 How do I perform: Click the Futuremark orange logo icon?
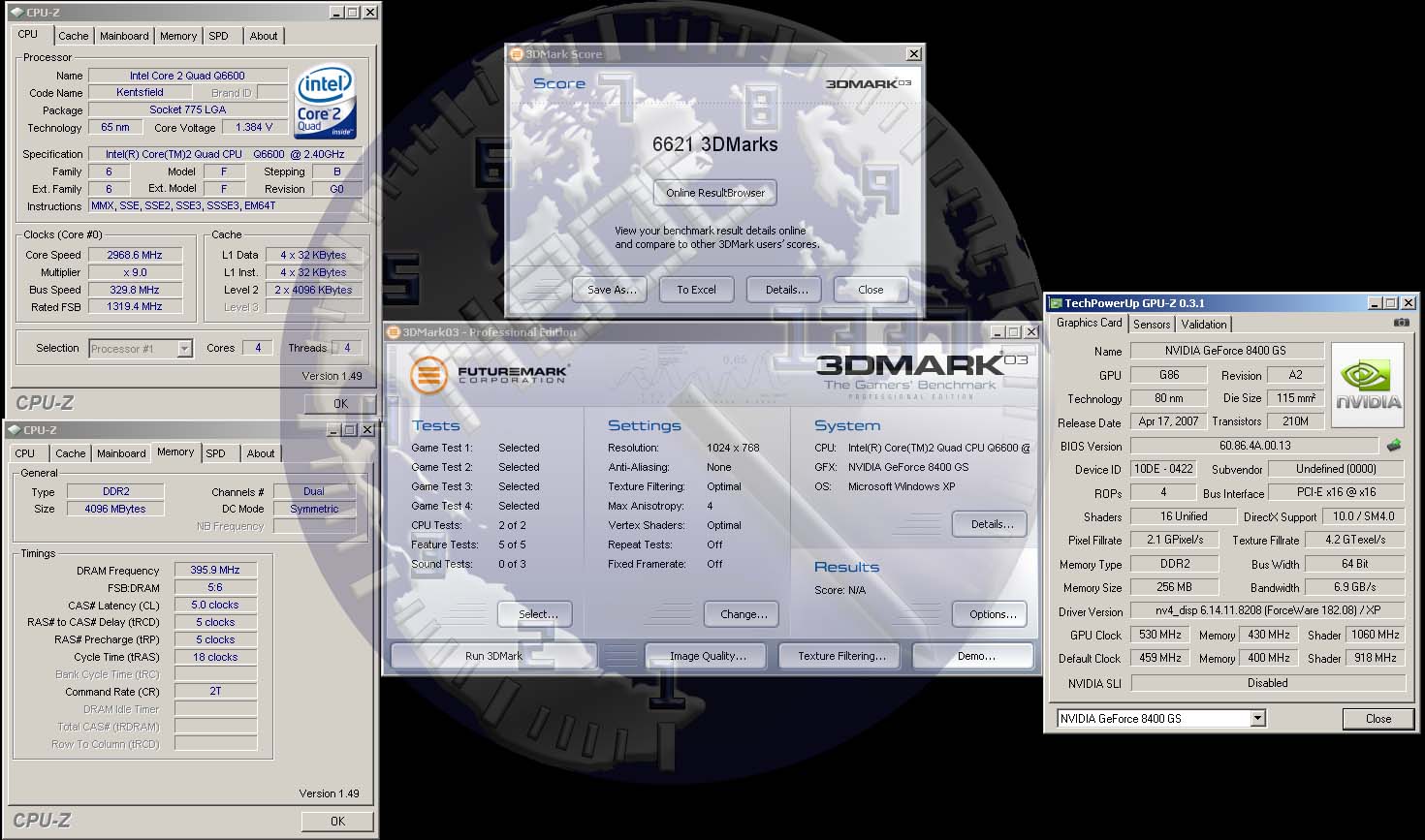coord(427,375)
